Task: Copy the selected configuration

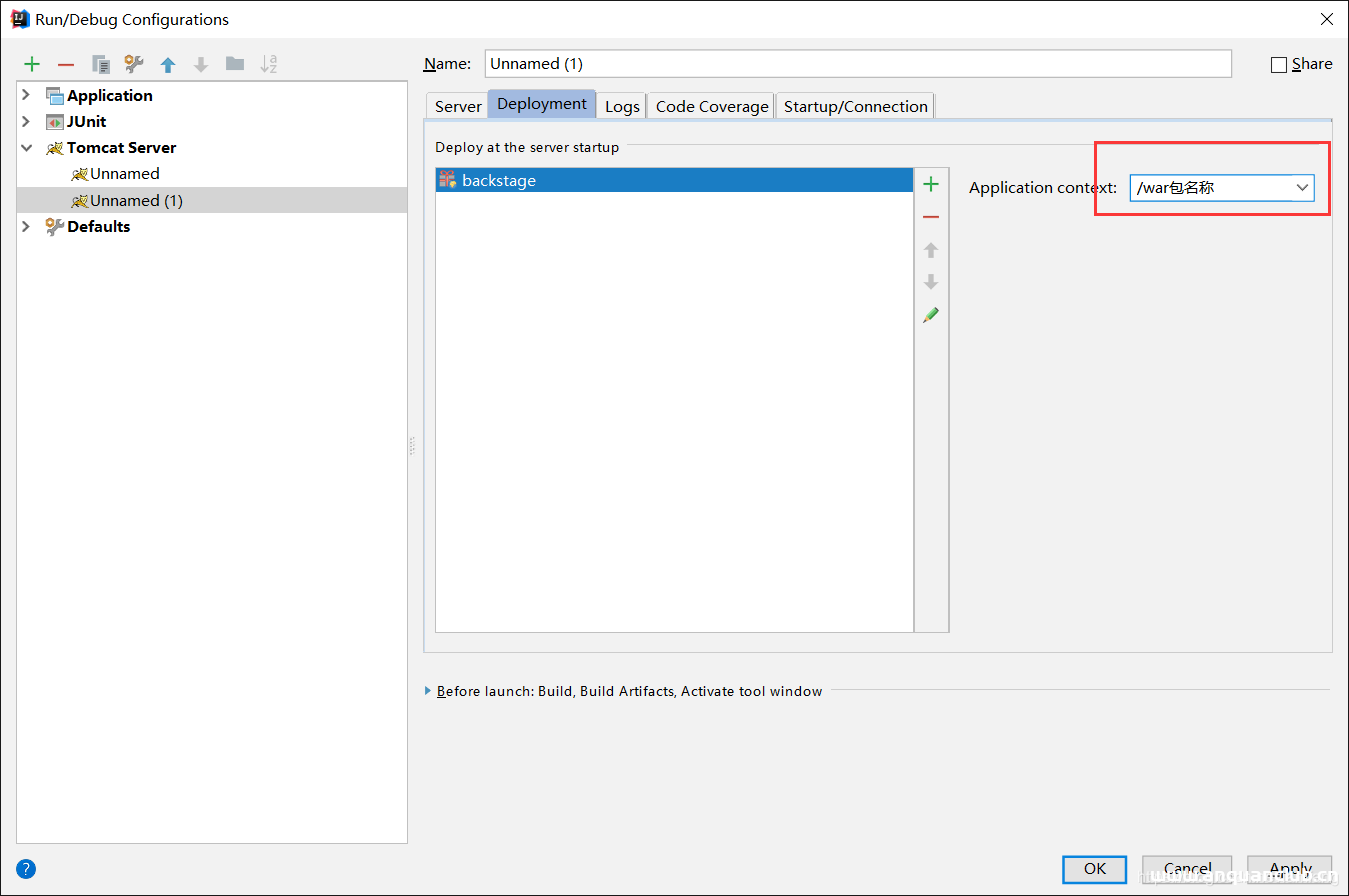Action: click(101, 64)
